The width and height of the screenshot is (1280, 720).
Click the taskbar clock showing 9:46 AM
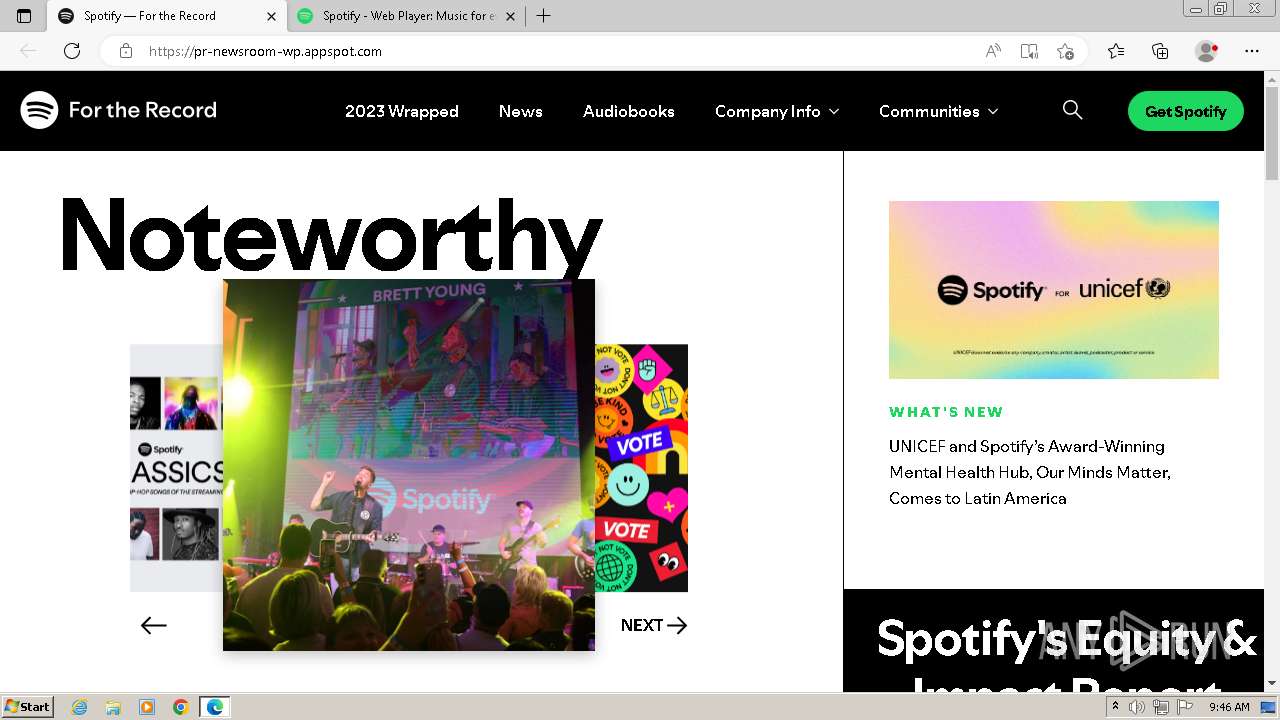(1229, 707)
